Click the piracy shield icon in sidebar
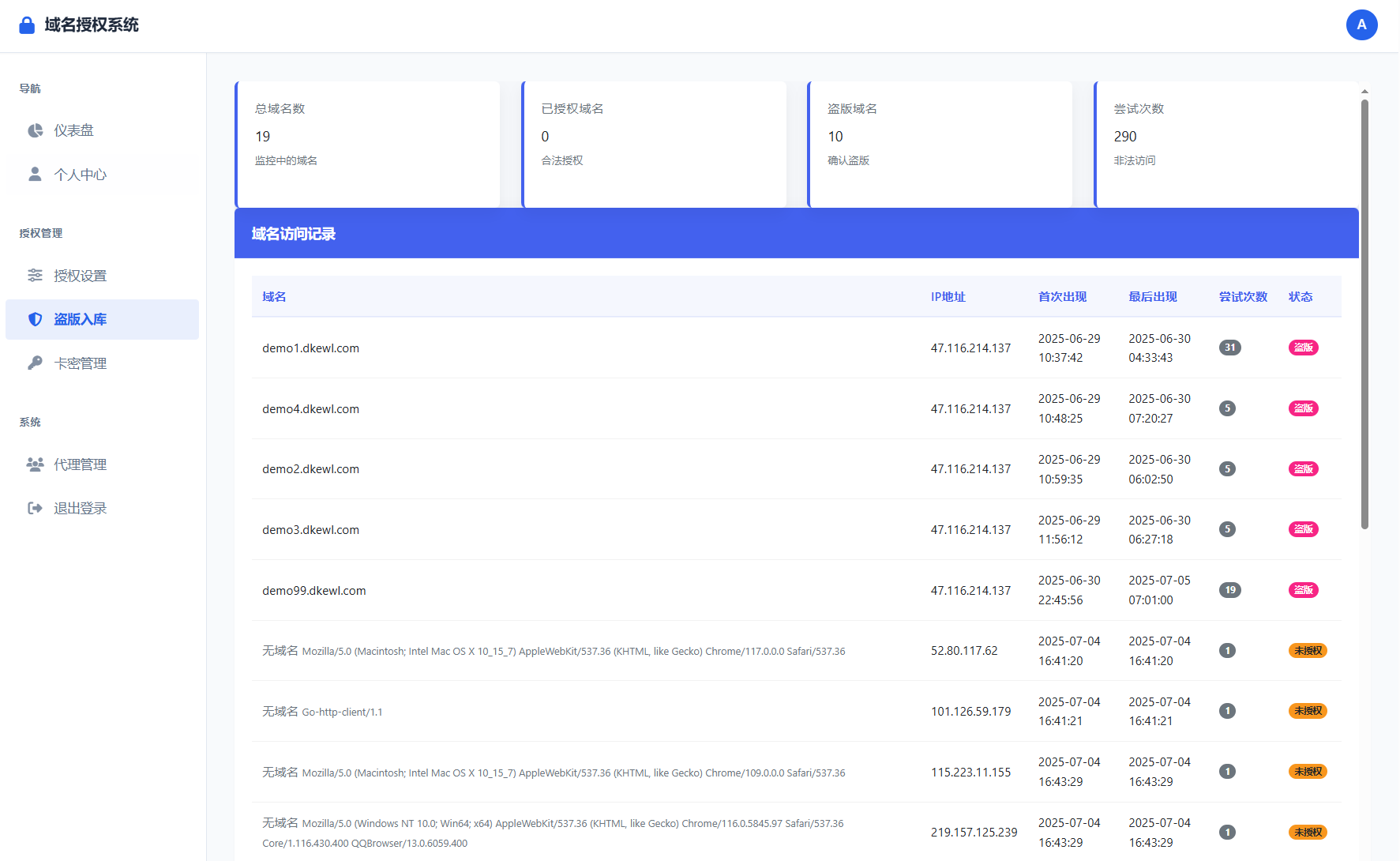Viewport: 1400px width, 861px height. (x=35, y=319)
